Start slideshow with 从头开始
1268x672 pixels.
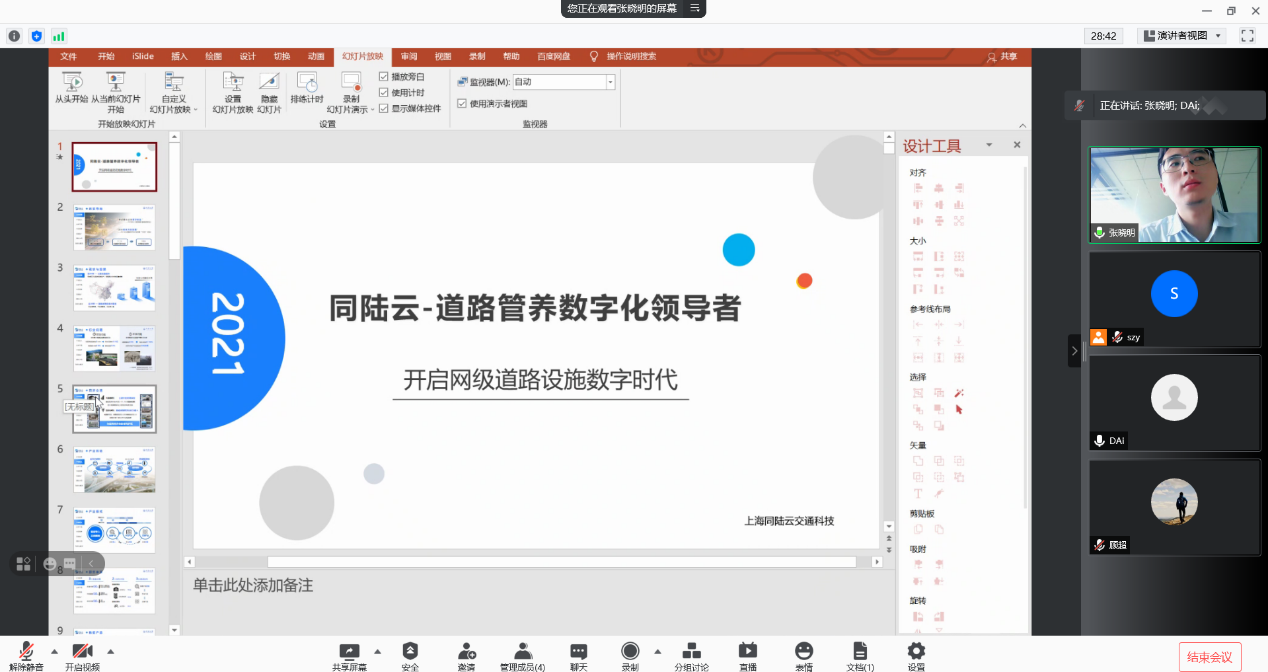71,89
